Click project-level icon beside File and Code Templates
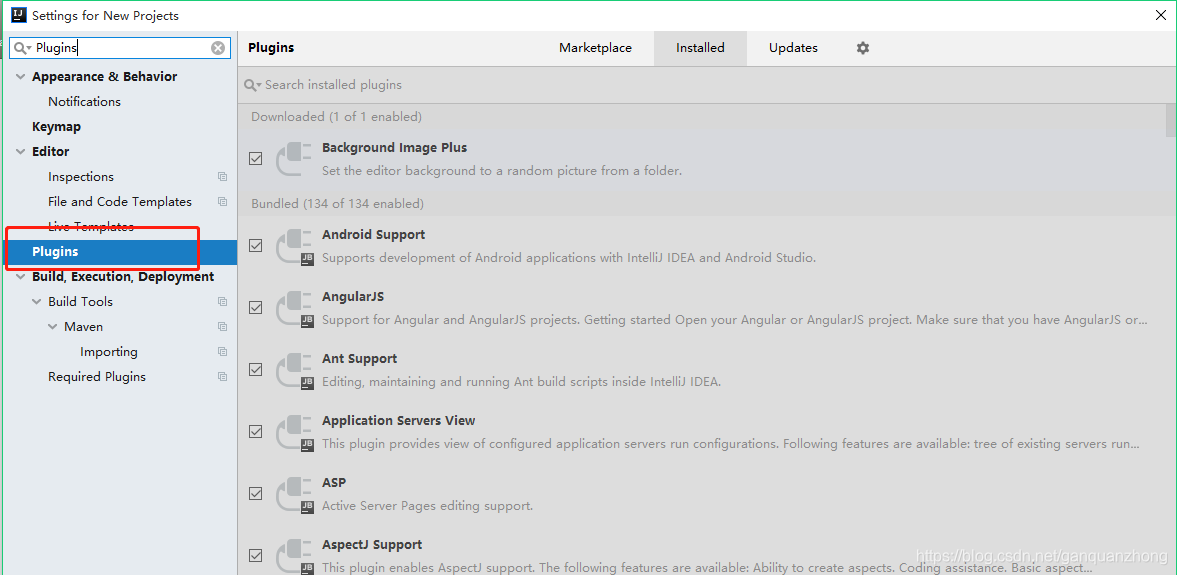The height and width of the screenshot is (575, 1177). pos(222,202)
